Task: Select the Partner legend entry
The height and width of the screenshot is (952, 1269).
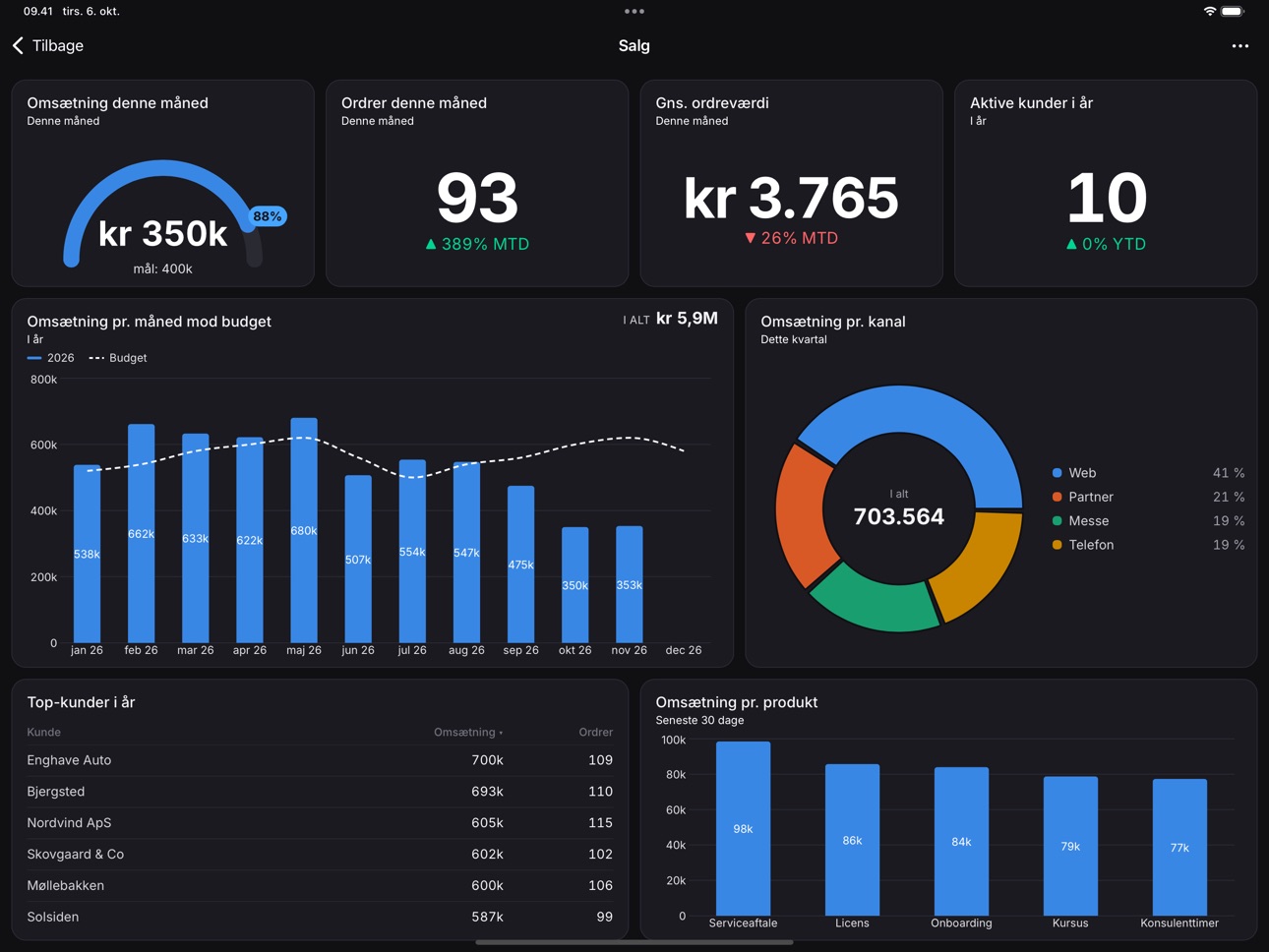Action: tap(1148, 497)
